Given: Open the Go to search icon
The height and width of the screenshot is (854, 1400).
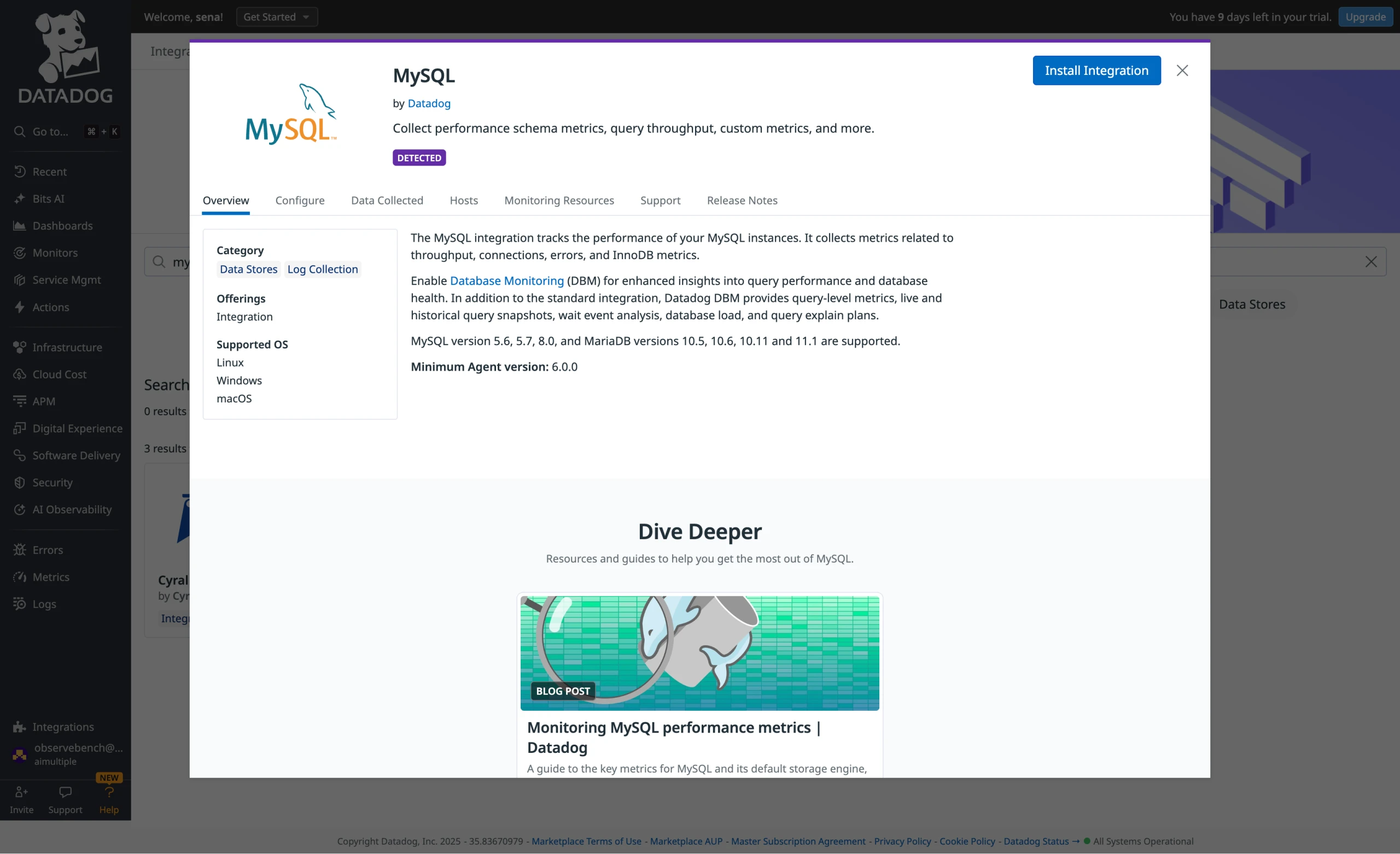Looking at the screenshot, I should (19, 131).
